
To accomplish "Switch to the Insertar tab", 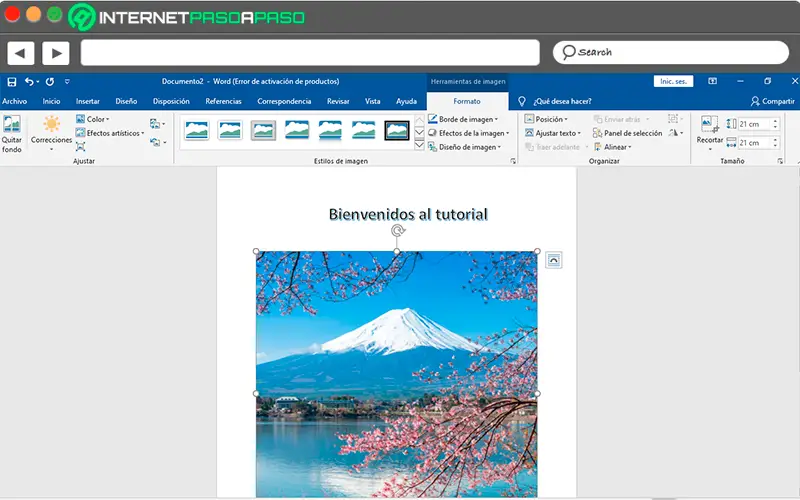I will click(88, 101).
